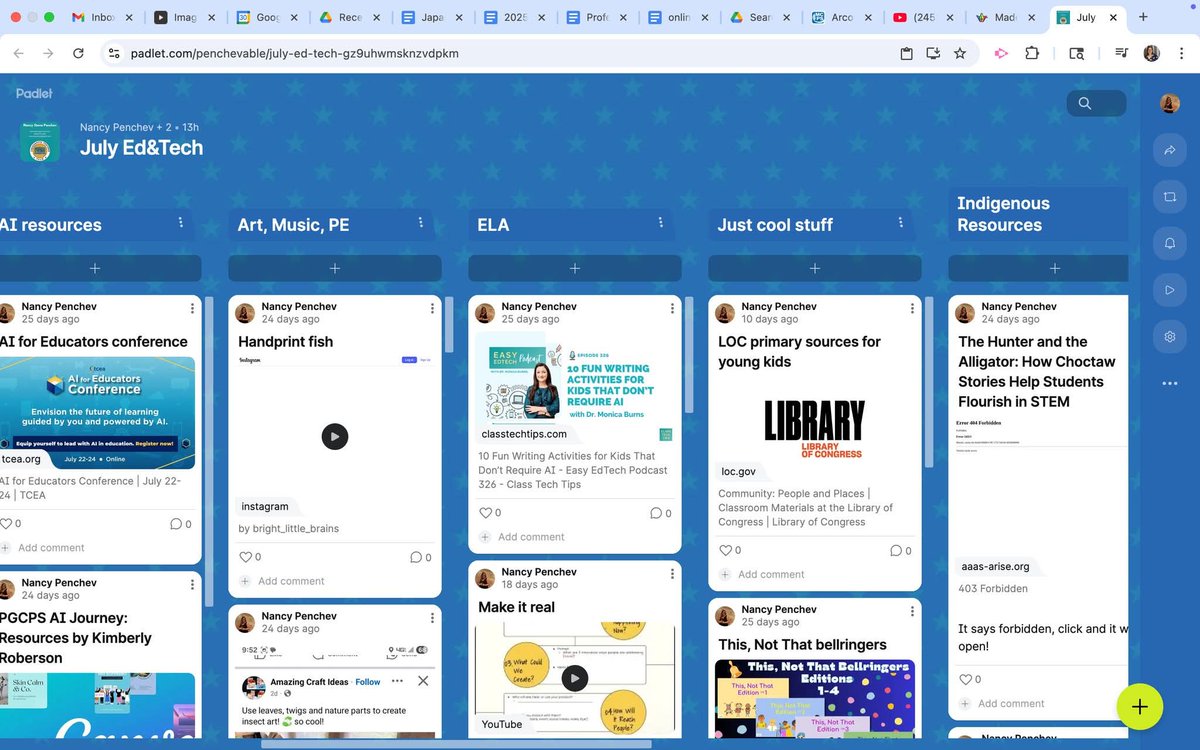This screenshot has height=750, width=1200.
Task: Click the green add post plus button
Action: coord(1140,707)
